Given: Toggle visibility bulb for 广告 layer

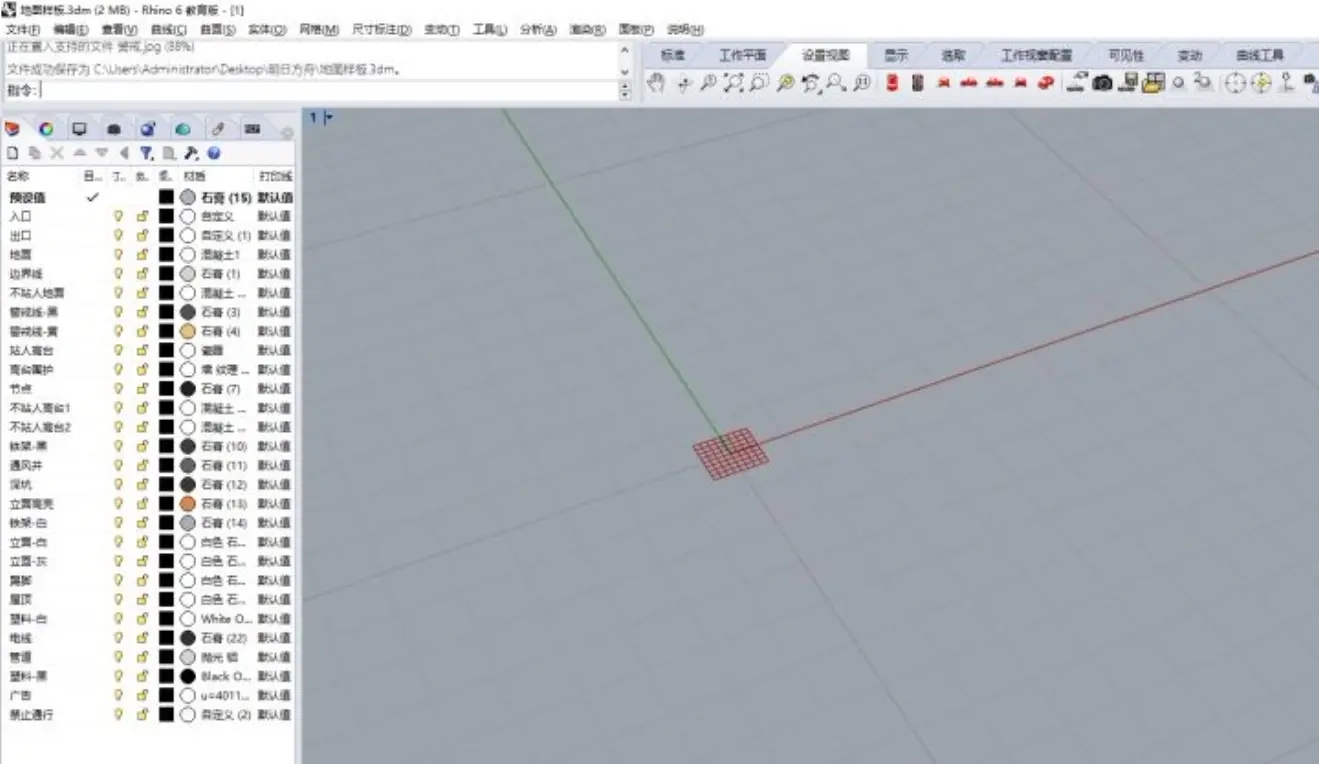Looking at the screenshot, I should (118, 695).
